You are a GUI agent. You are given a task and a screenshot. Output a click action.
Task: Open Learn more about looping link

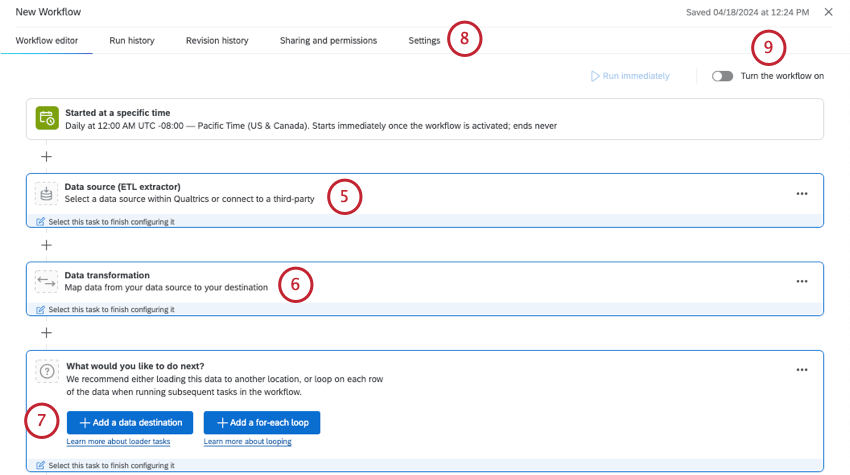[x=248, y=441]
